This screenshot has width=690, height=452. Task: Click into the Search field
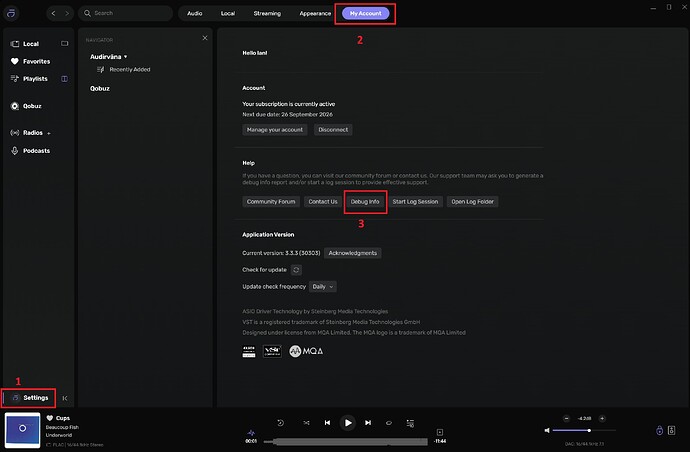tap(125, 13)
